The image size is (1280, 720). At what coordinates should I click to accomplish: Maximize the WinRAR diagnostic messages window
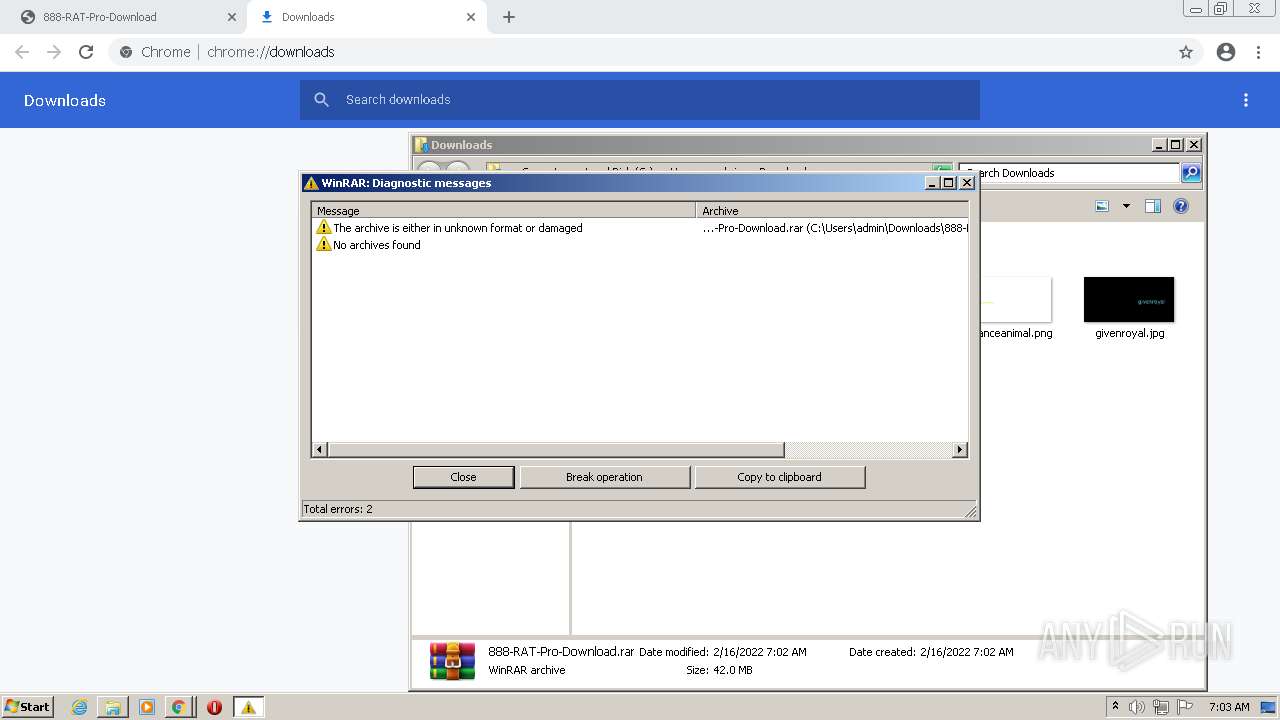[x=949, y=183]
